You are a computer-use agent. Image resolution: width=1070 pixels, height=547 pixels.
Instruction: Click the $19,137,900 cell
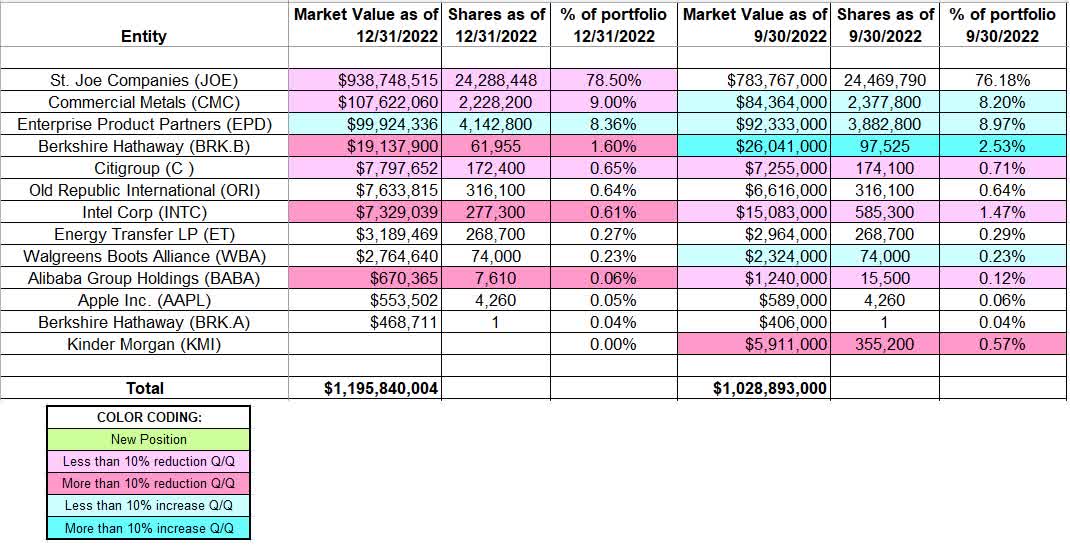[x=364, y=146]
